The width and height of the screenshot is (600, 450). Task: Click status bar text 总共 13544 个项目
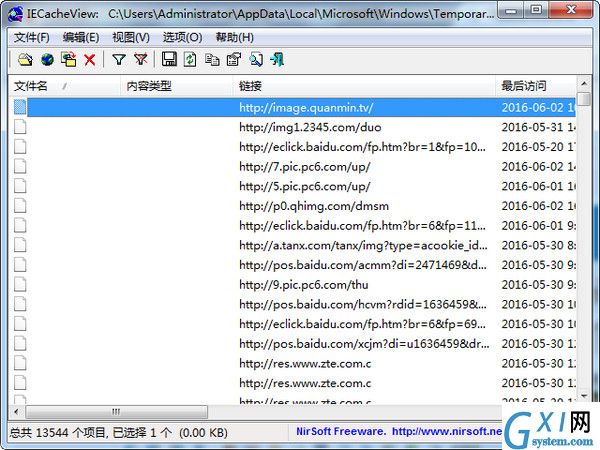click(x=57, y=433)
